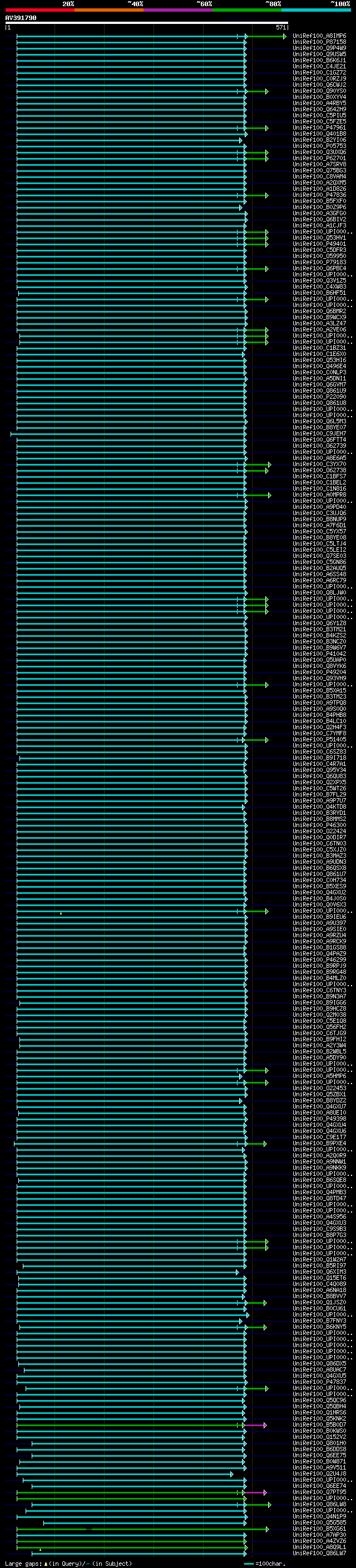
Task: Click hit label UniRef100_C5DFR3
Action: tap(319, 250)
